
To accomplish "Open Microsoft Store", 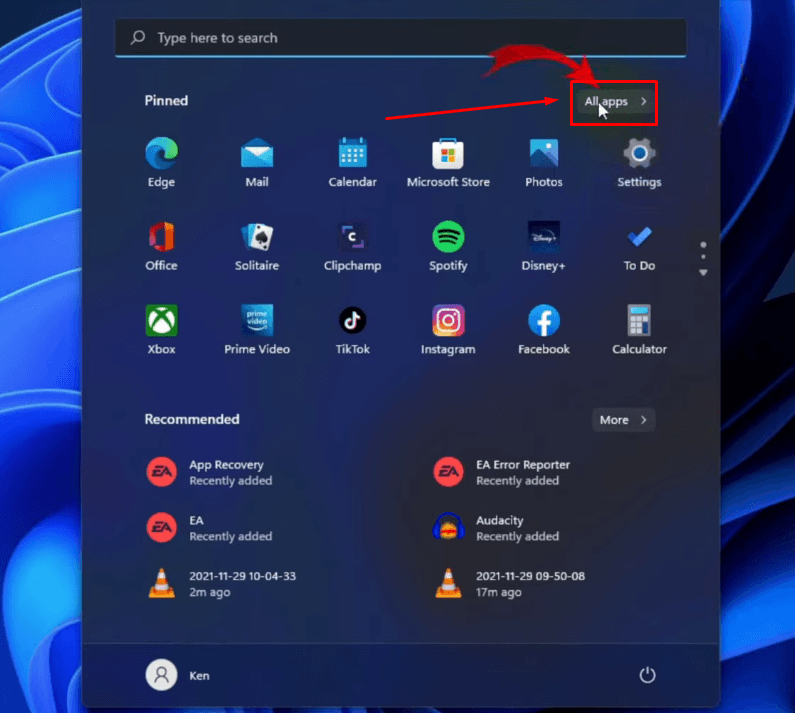I will coord(448,162).
